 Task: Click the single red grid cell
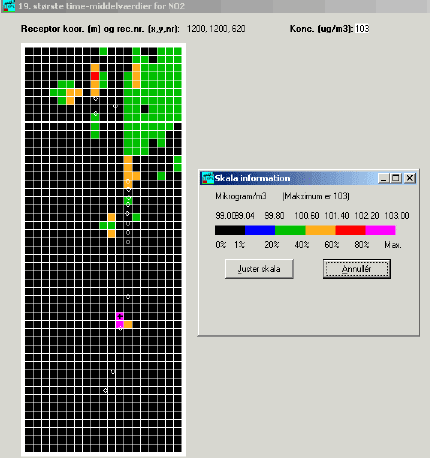point(95,76)
